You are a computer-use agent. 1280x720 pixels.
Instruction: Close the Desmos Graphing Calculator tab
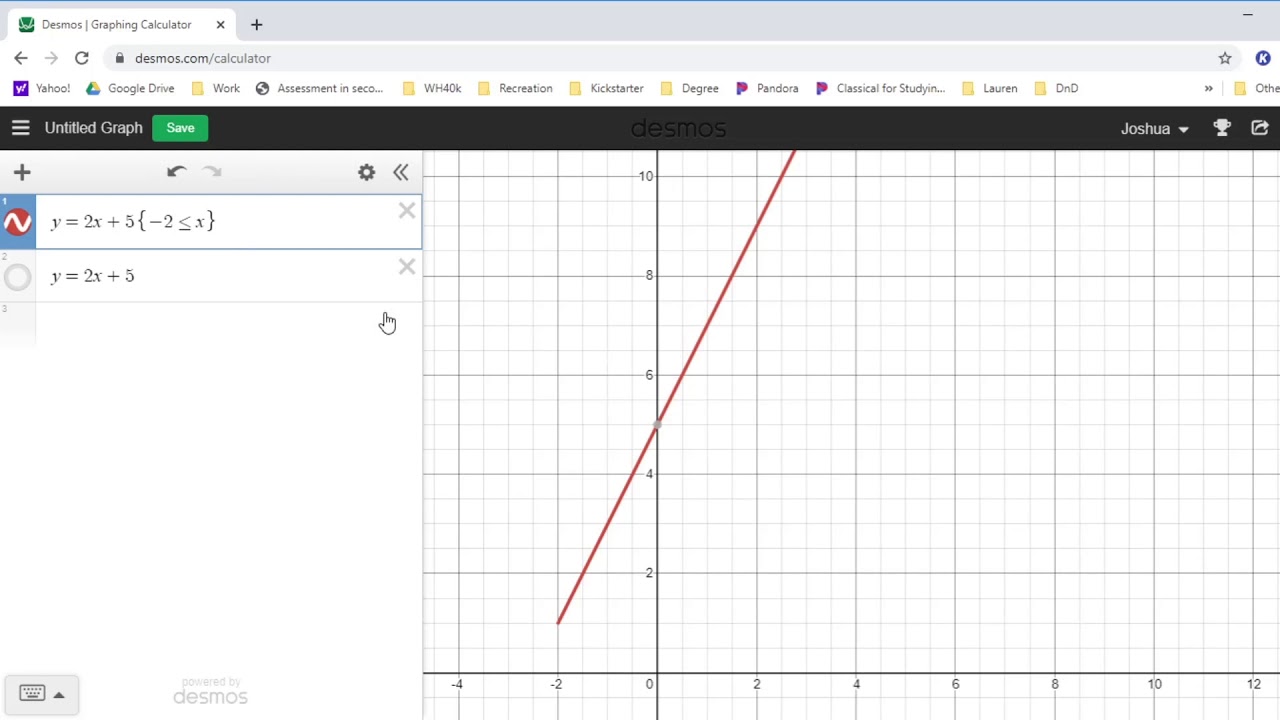click(221, 24)
